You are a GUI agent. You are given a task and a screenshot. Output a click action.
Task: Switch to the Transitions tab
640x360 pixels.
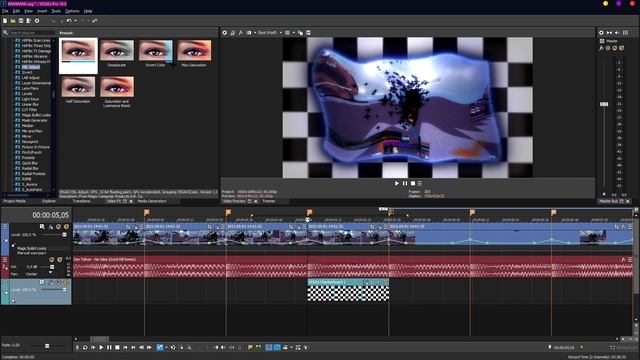click(x=81, y=201)
